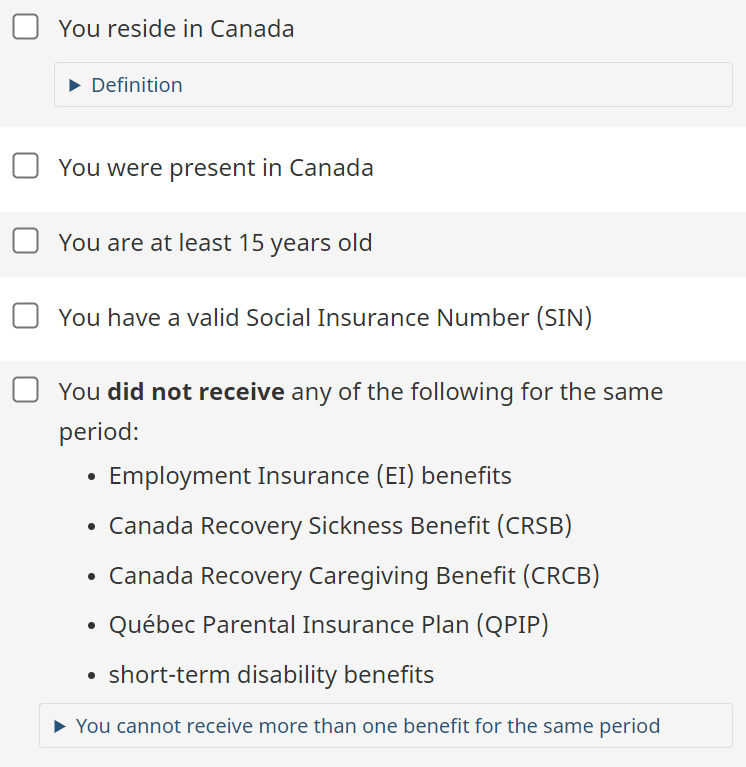Click the 'You were present in Canada' label
Screen dimensions: 746x767
(216, 168)
